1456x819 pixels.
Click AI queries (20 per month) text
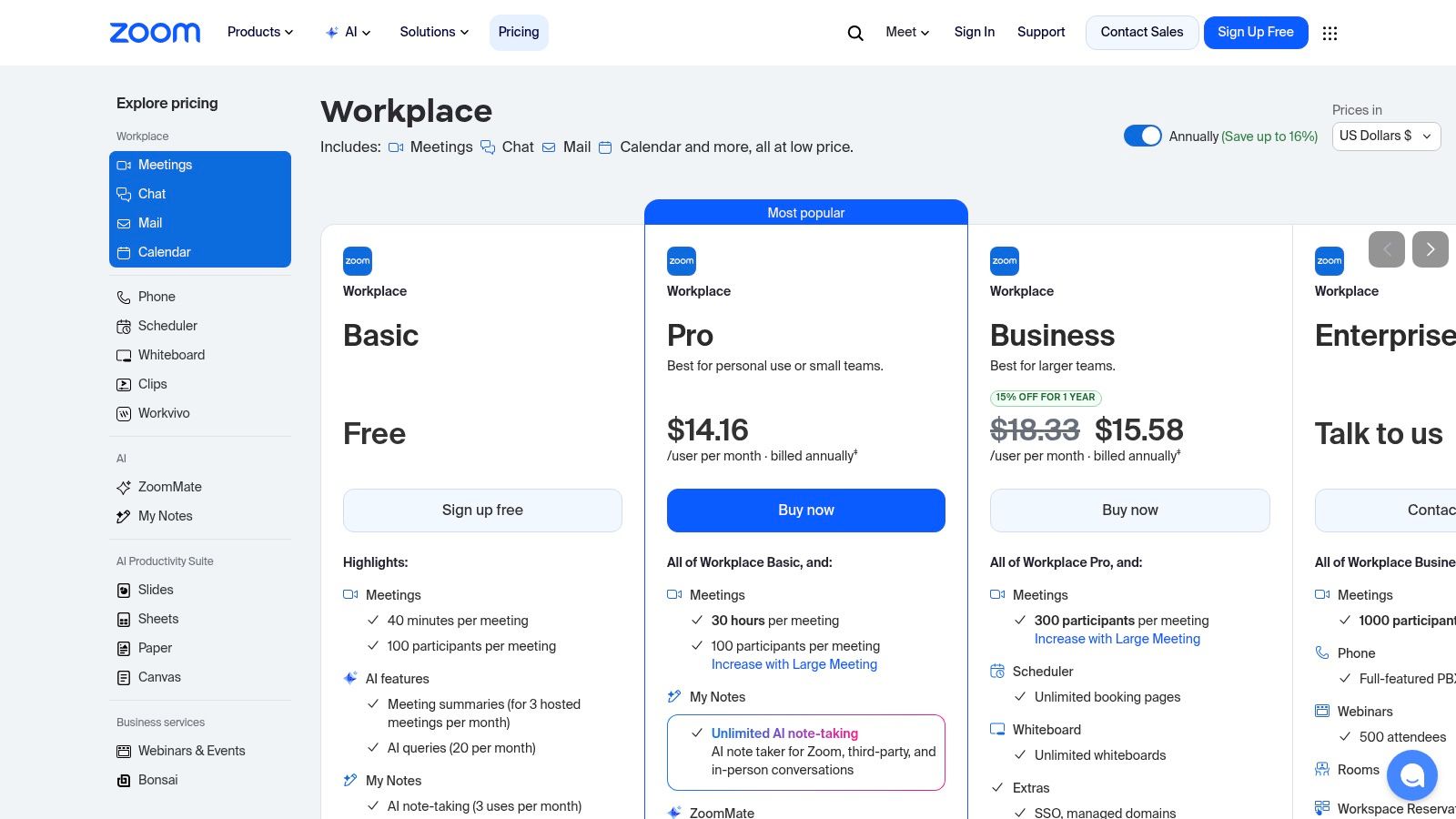pos(461,748)
